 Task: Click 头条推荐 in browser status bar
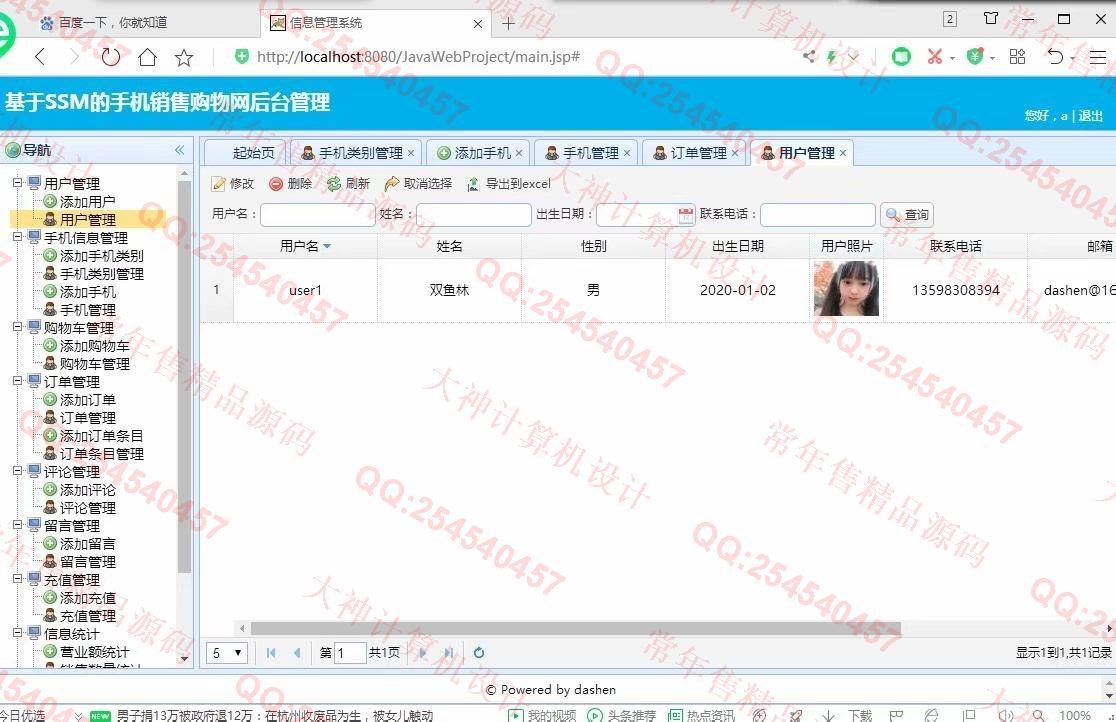pyautogui.click(x=621, y=715)
